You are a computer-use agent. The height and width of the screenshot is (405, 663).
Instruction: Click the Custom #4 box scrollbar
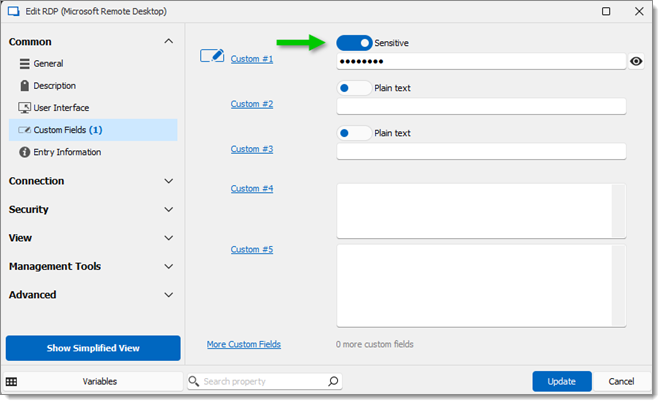(x=619, y=211)
